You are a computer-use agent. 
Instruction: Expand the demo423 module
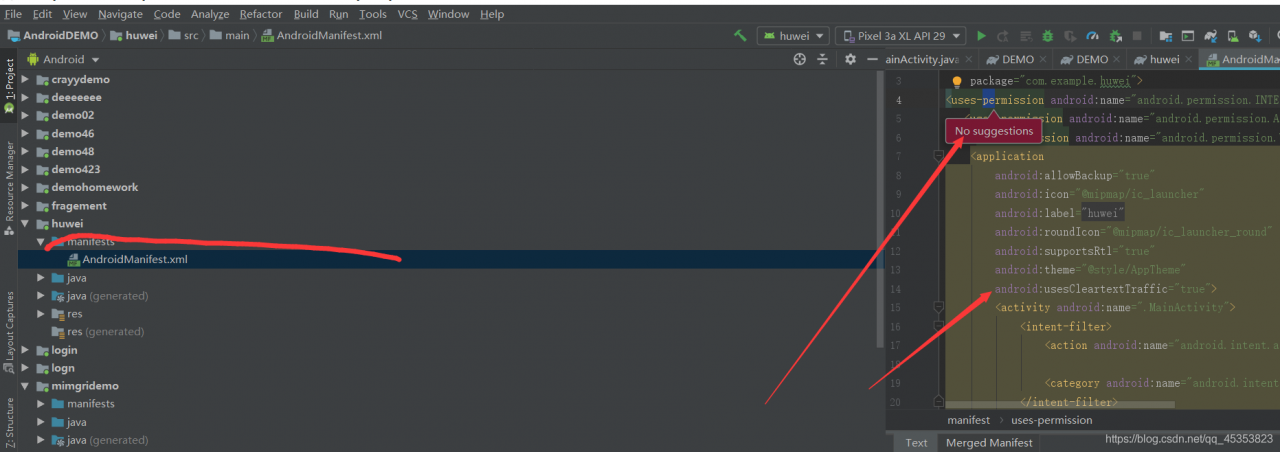[26, 169]
